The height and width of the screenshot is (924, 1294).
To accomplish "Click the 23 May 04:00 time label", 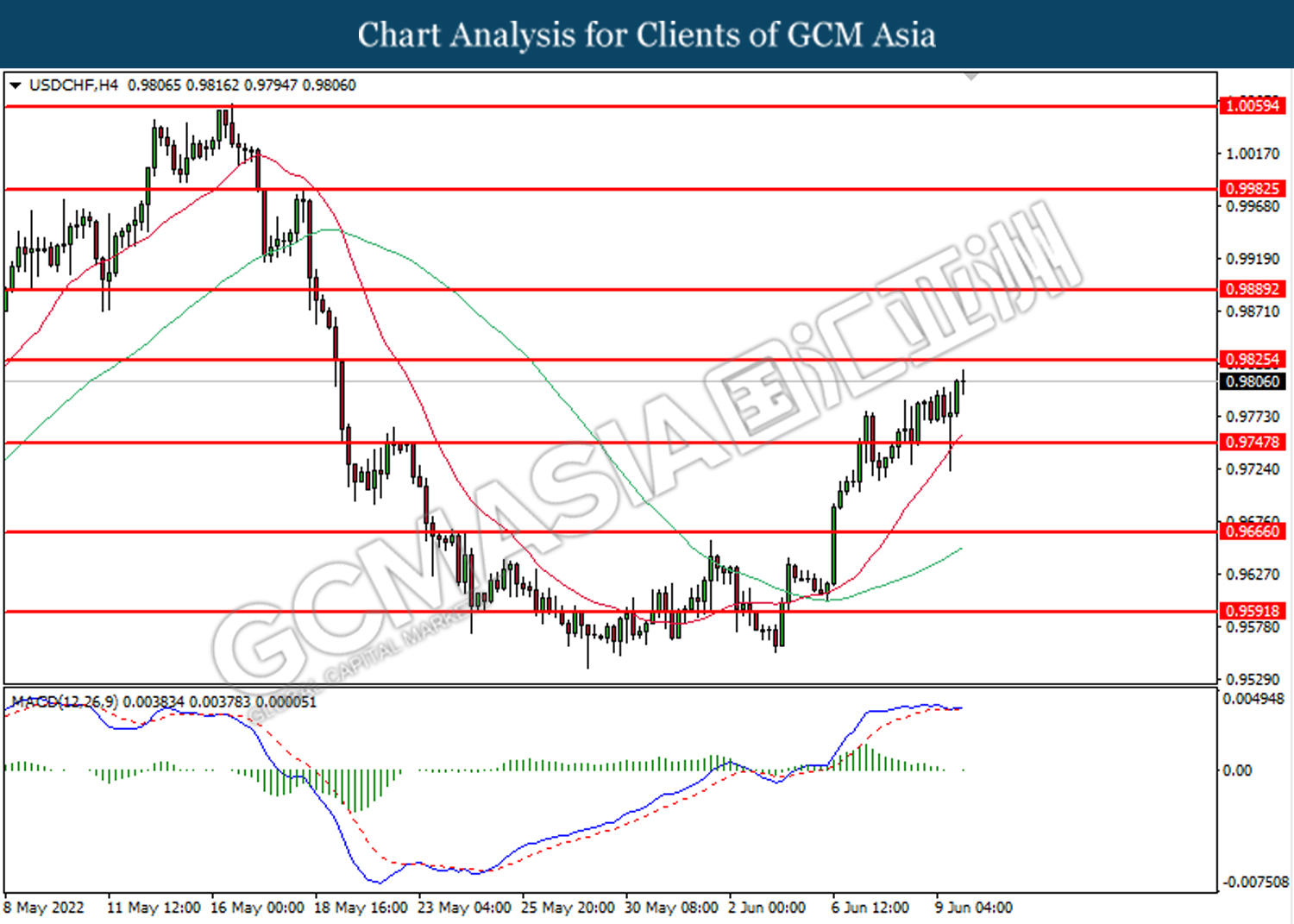I will (464, 908).
